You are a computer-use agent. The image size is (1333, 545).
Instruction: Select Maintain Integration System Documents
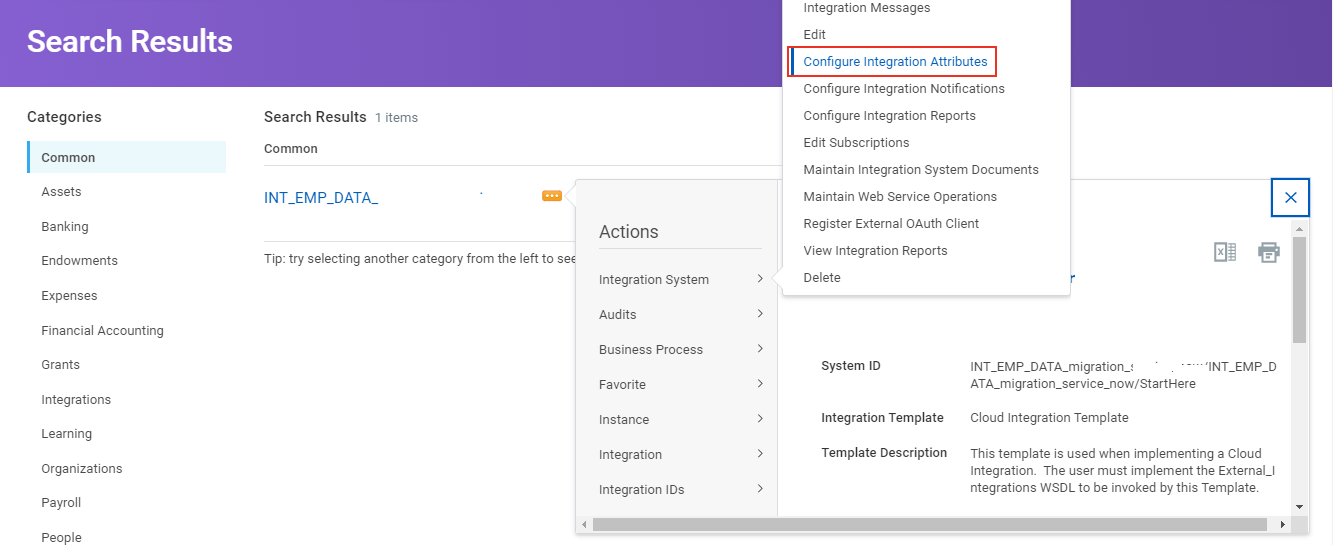[x=921, y=170]
